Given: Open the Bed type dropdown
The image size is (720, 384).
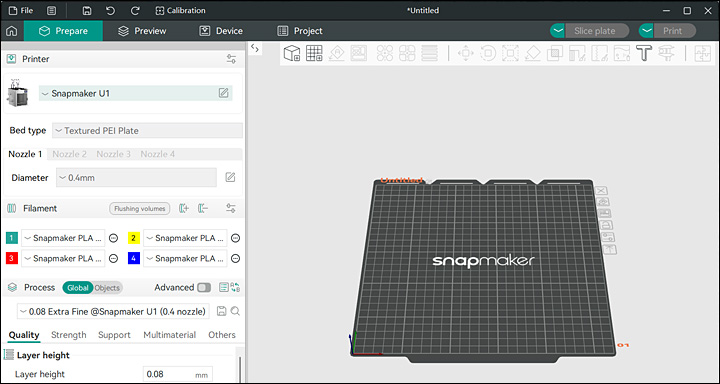Looking at the screenshot, I should [147, 130].
